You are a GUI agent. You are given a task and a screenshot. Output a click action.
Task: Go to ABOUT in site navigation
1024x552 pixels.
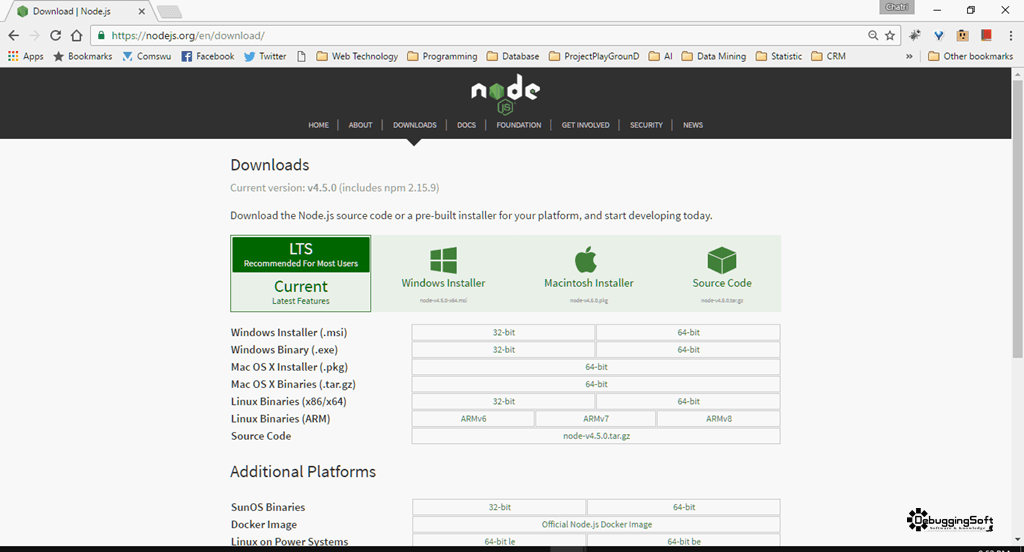tap(360, 125)
